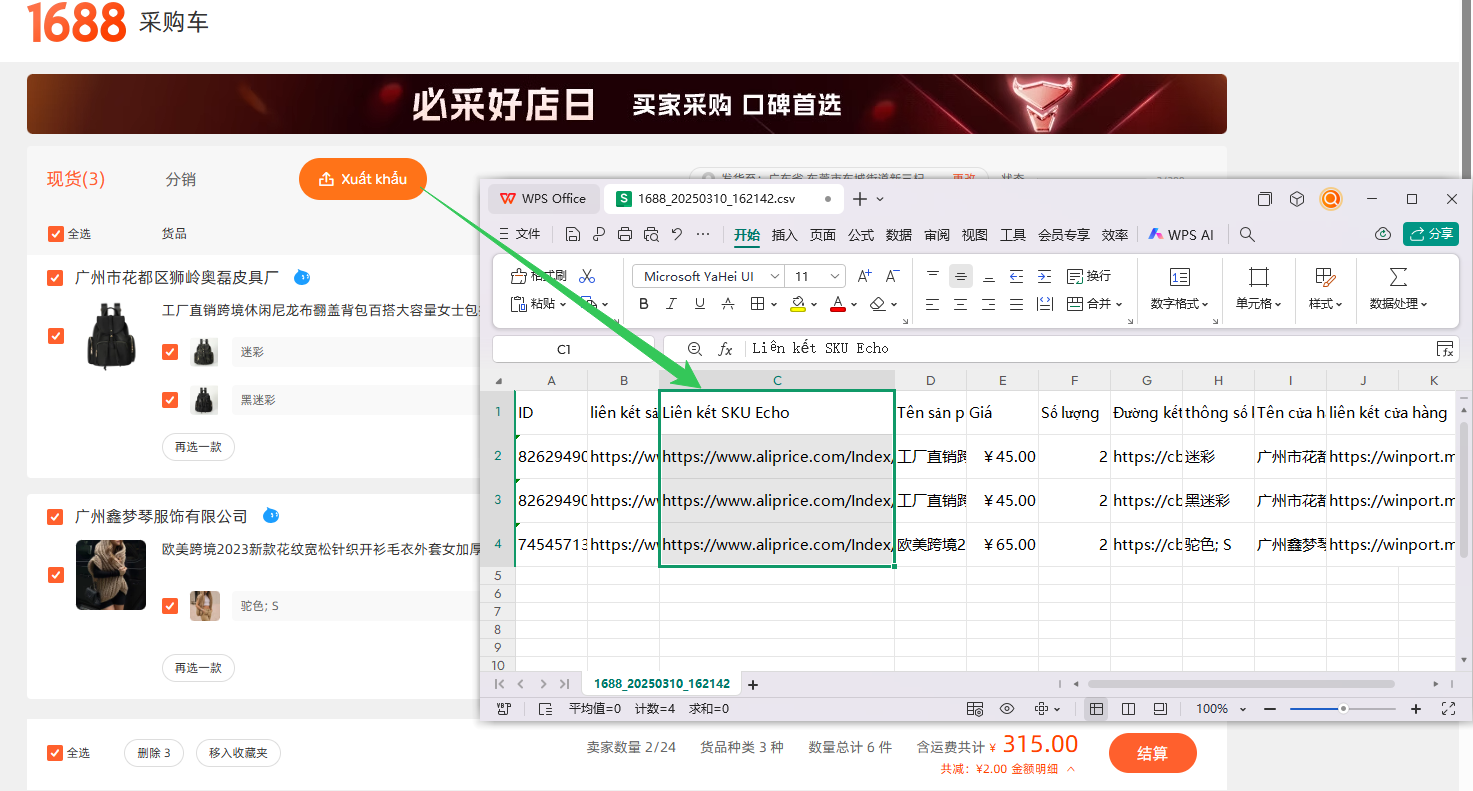Click zoom out minus button in the status bar
Viewport: 1473px width, 791px height.
point(1270,709)
